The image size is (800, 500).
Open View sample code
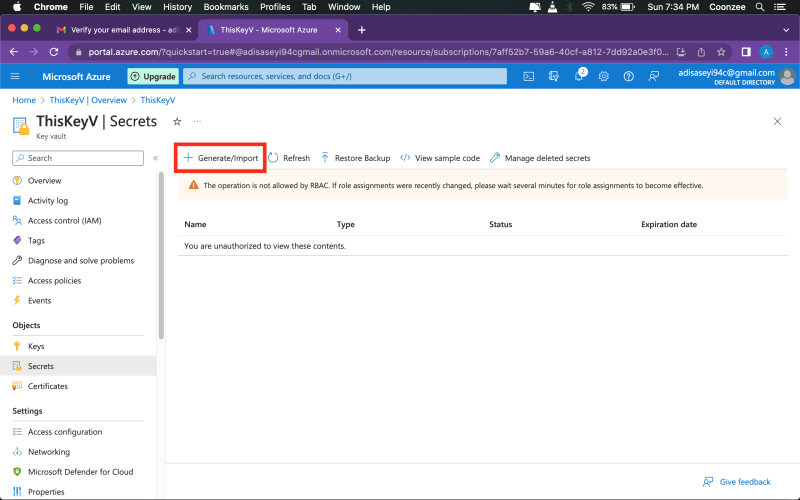(x=440, y=158)
